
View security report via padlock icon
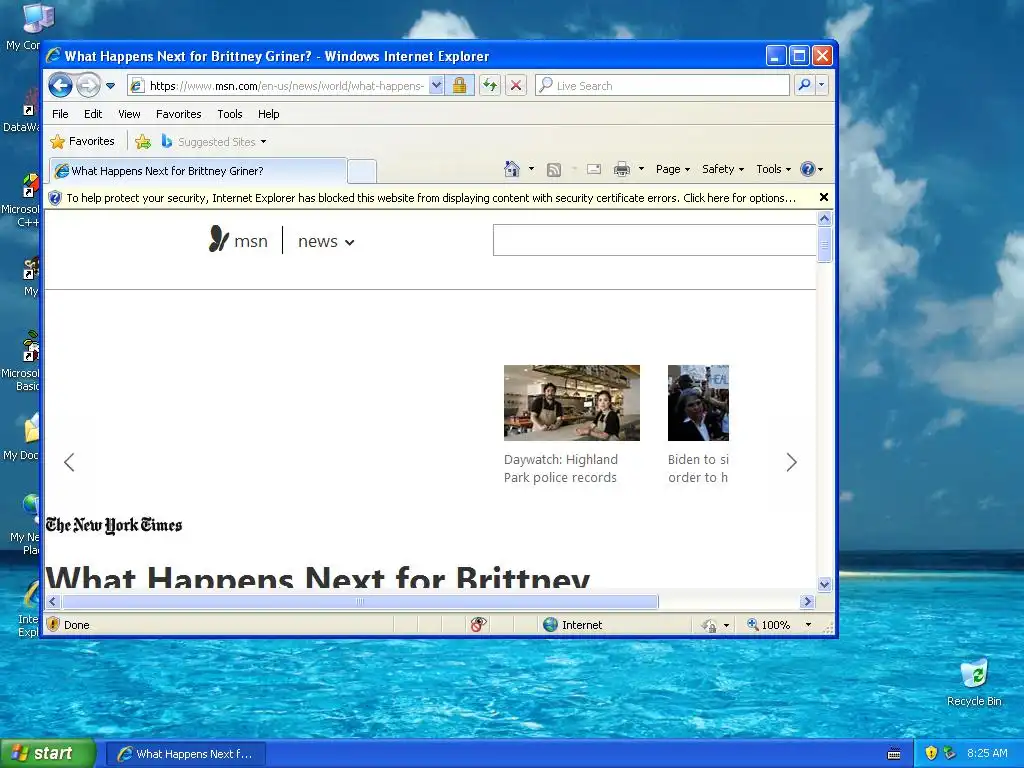[460, 86]
